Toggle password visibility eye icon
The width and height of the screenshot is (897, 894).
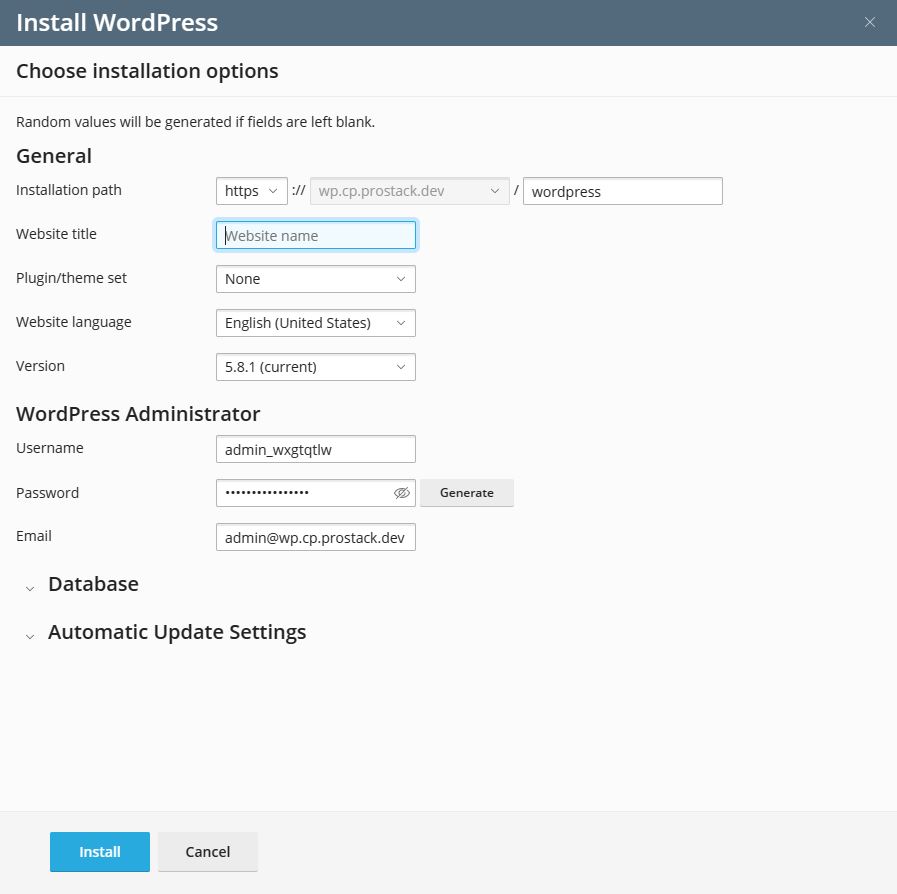point(402,493)
